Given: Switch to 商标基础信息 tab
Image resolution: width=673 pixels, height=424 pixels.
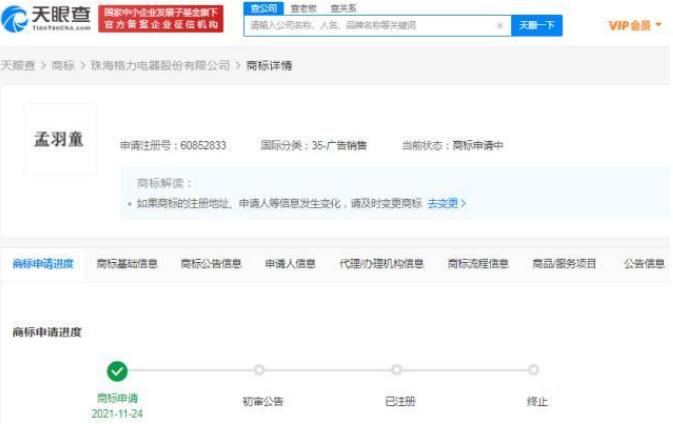Looking at the screenshot, I should point(127,263).
